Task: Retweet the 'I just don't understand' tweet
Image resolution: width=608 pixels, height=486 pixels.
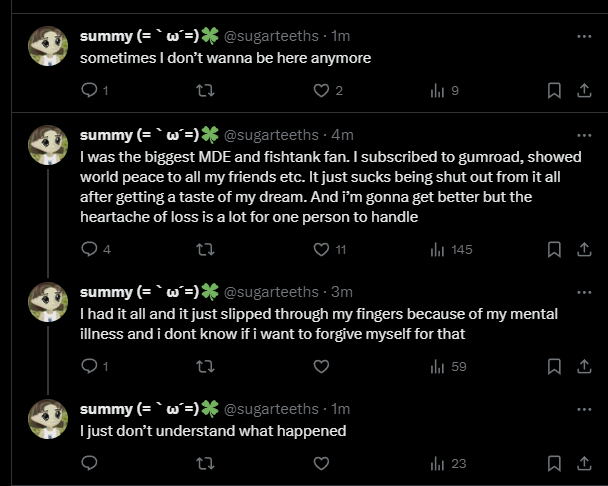Action: pos(205,464)
